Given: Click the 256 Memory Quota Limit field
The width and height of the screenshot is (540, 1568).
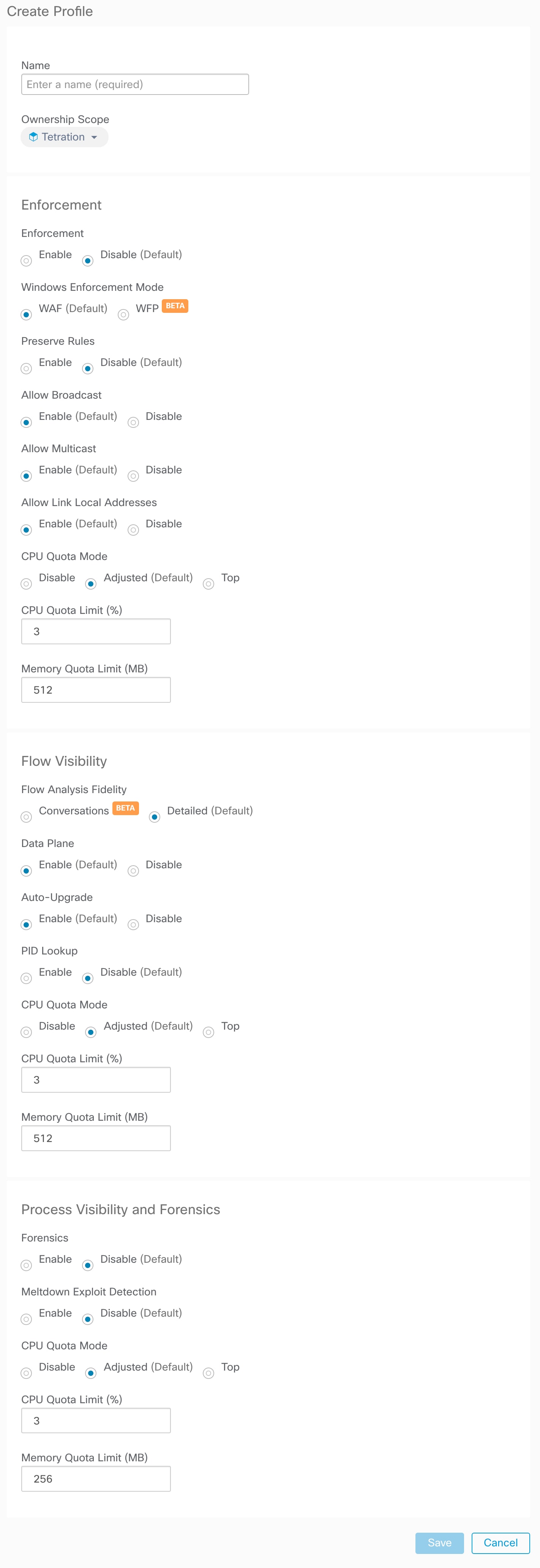Looking at the screenshot, I should pos(96,1478).
